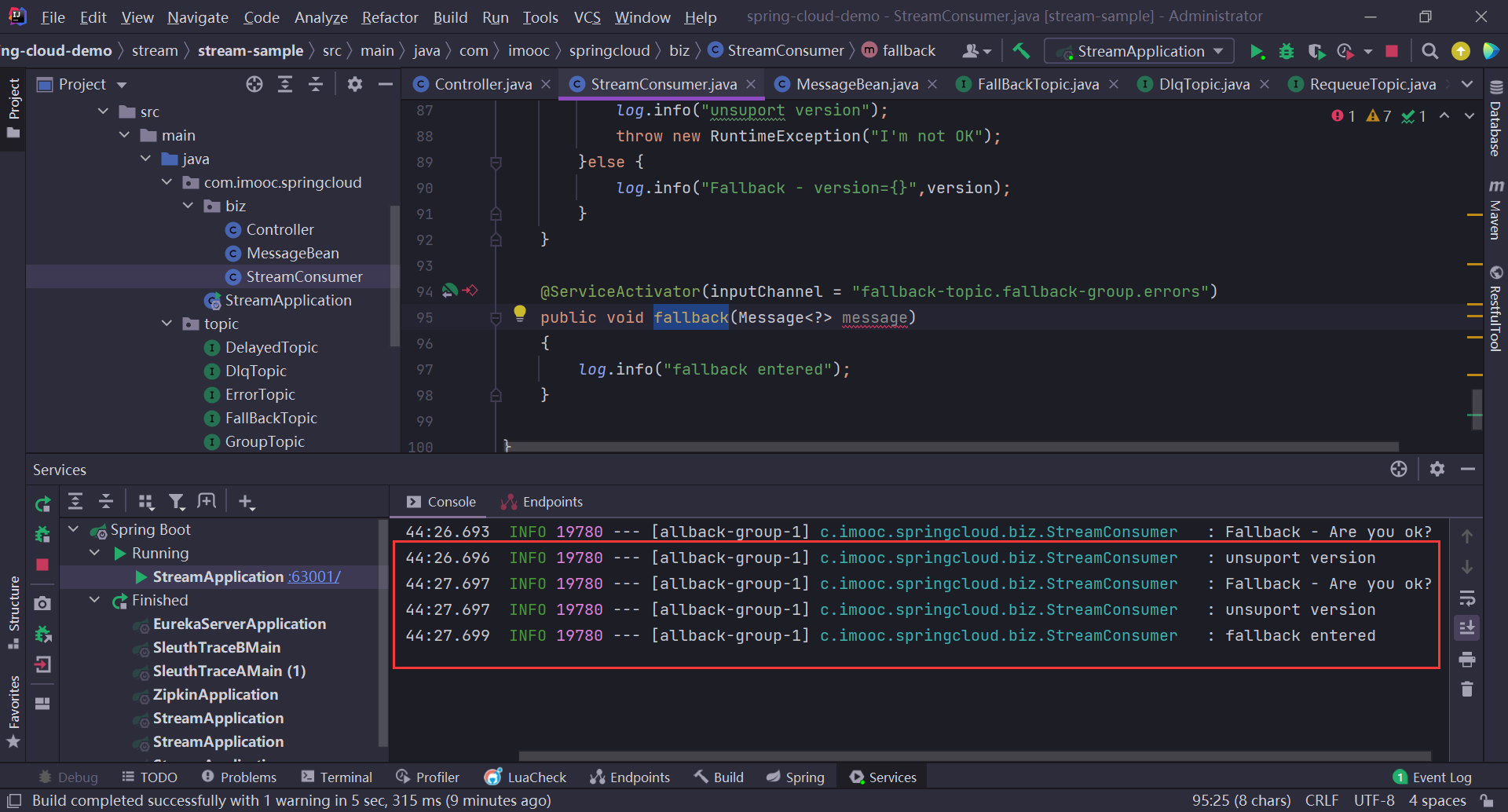Image resolution: width=1508 pixels, height=812 pixels.
Task: Run StreamApplication with the green play button
Action: point(1257,51)
